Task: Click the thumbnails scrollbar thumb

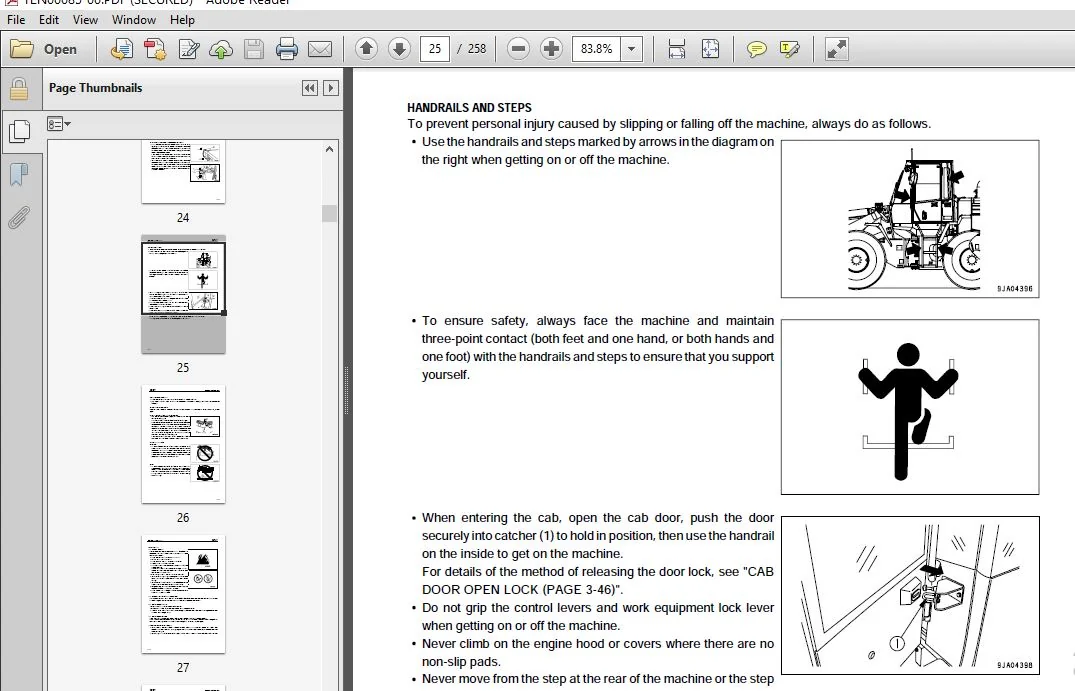Action: click(330, 213)
